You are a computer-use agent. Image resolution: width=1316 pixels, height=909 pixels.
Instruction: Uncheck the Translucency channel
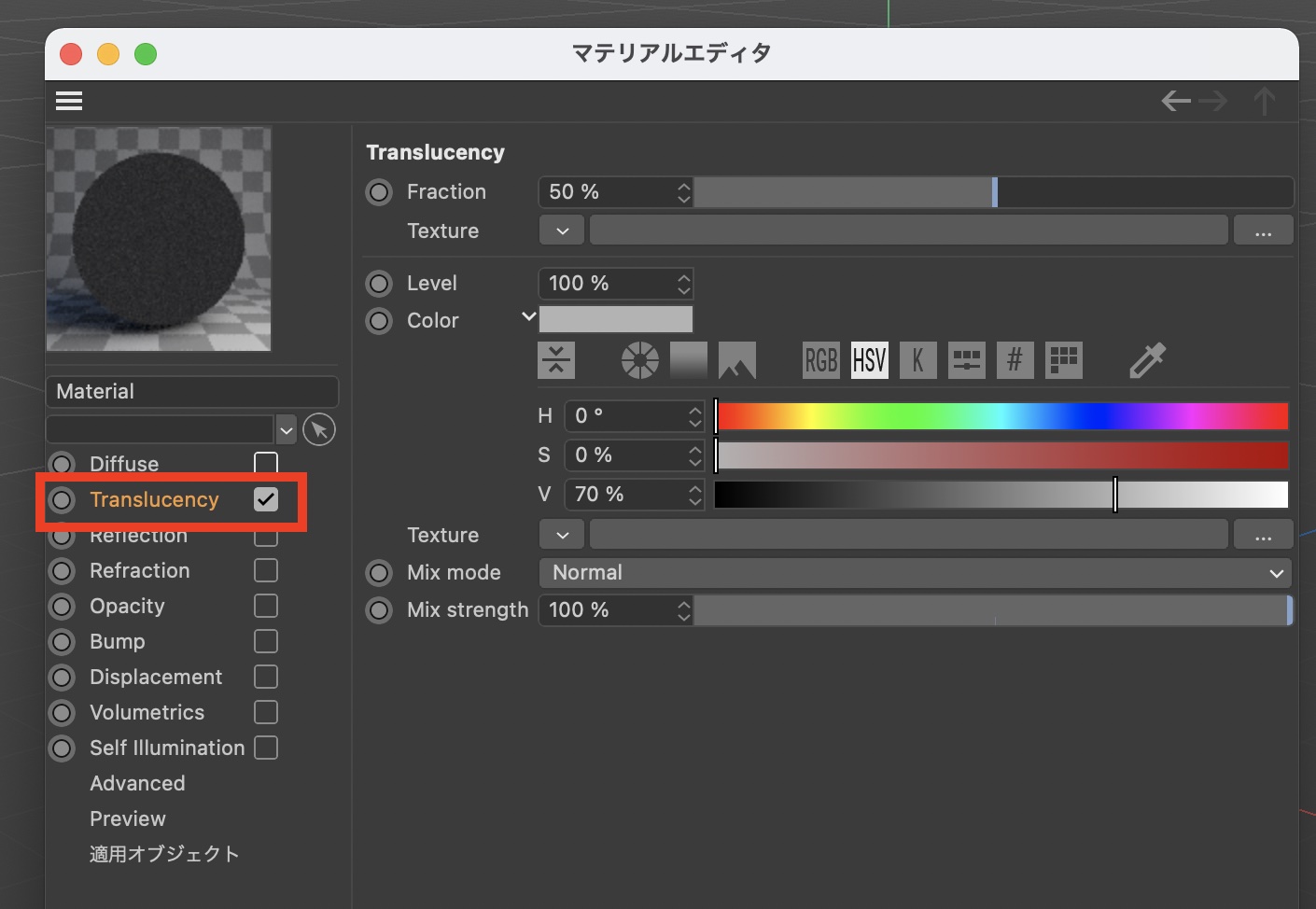tap(266, 500)
